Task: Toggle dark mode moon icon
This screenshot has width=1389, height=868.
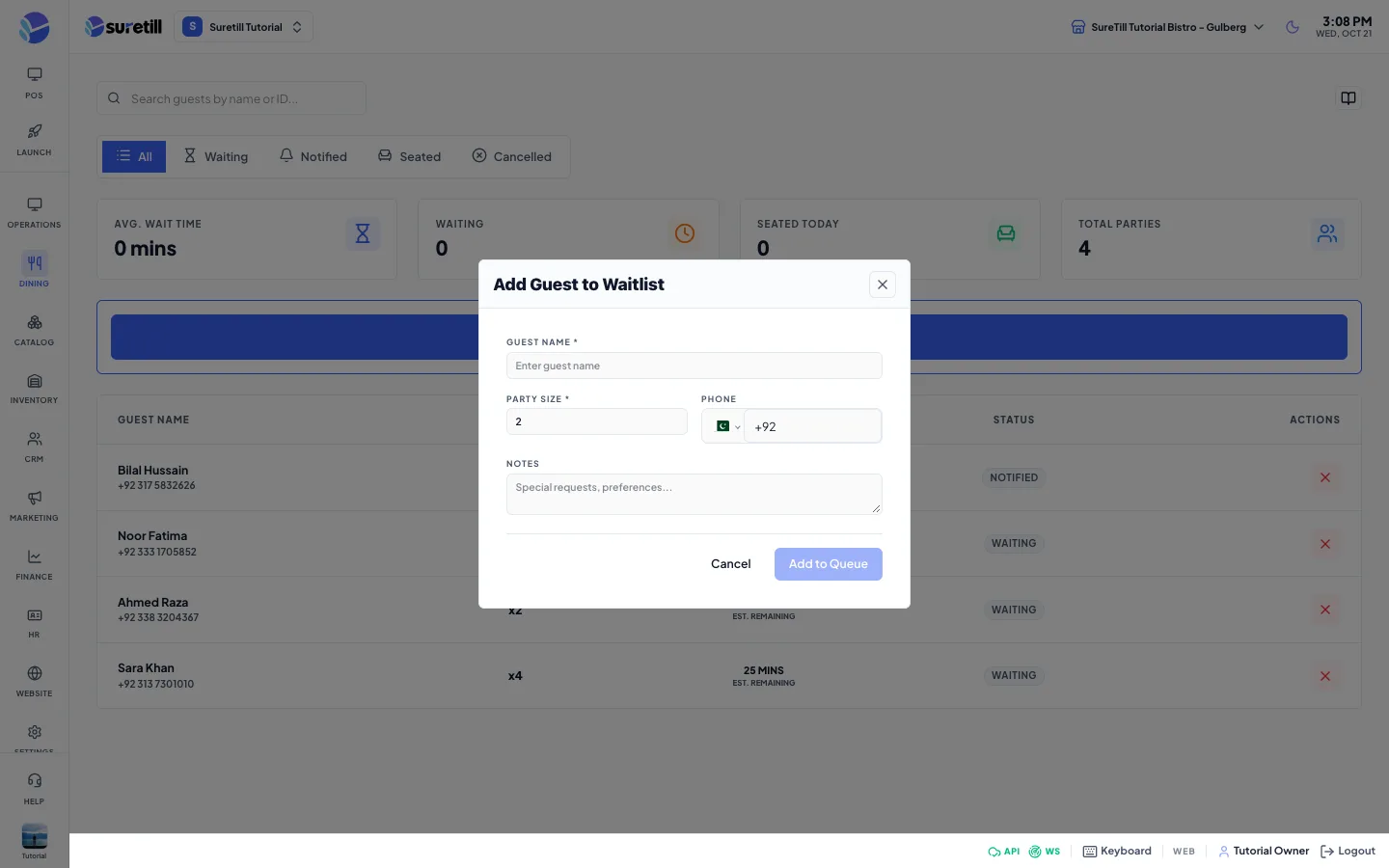Action: coord(1293,27)
